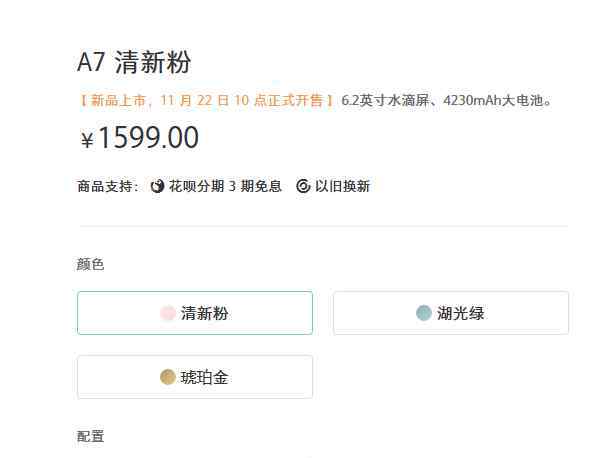Choose the 湖光绿 color option text
600x458 pixels.
click(x=460, y=313)
